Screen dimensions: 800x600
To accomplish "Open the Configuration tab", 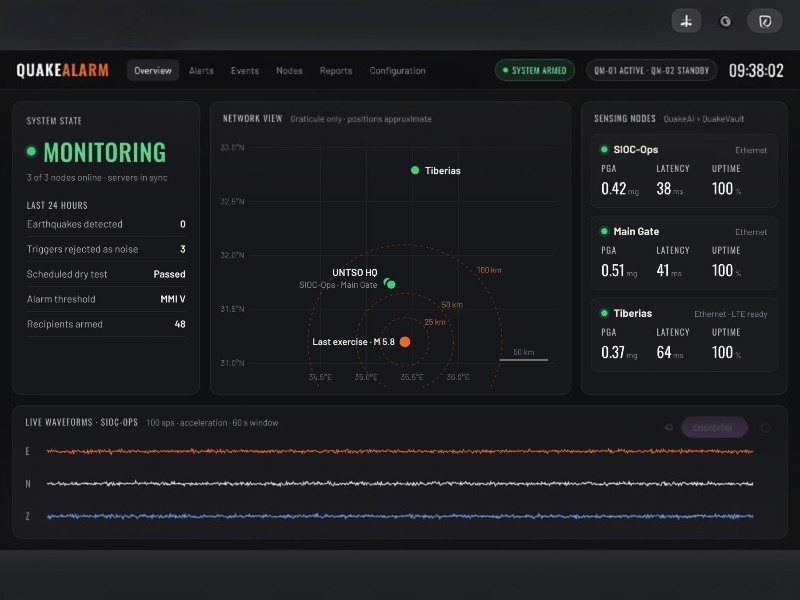I will coord(397,70).
